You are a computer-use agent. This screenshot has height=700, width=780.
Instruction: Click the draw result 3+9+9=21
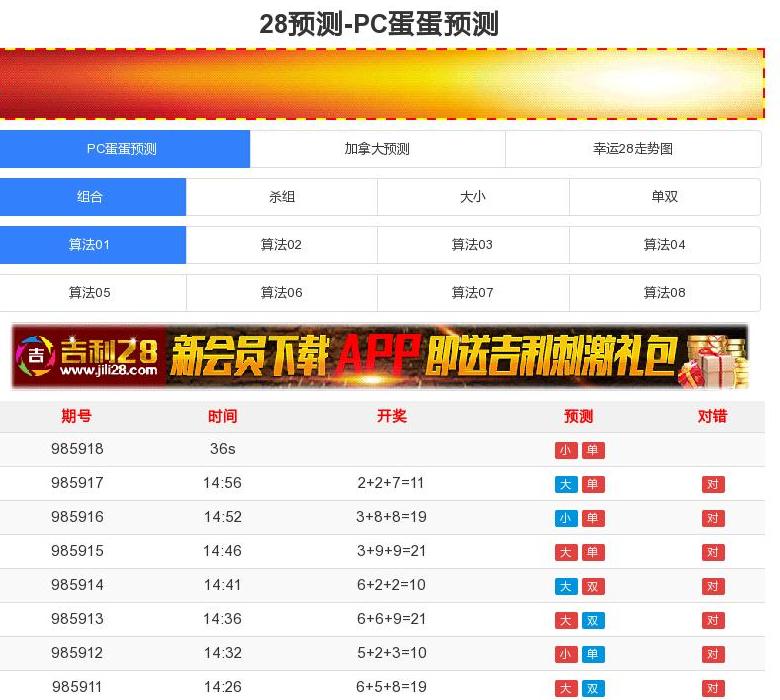391,551
